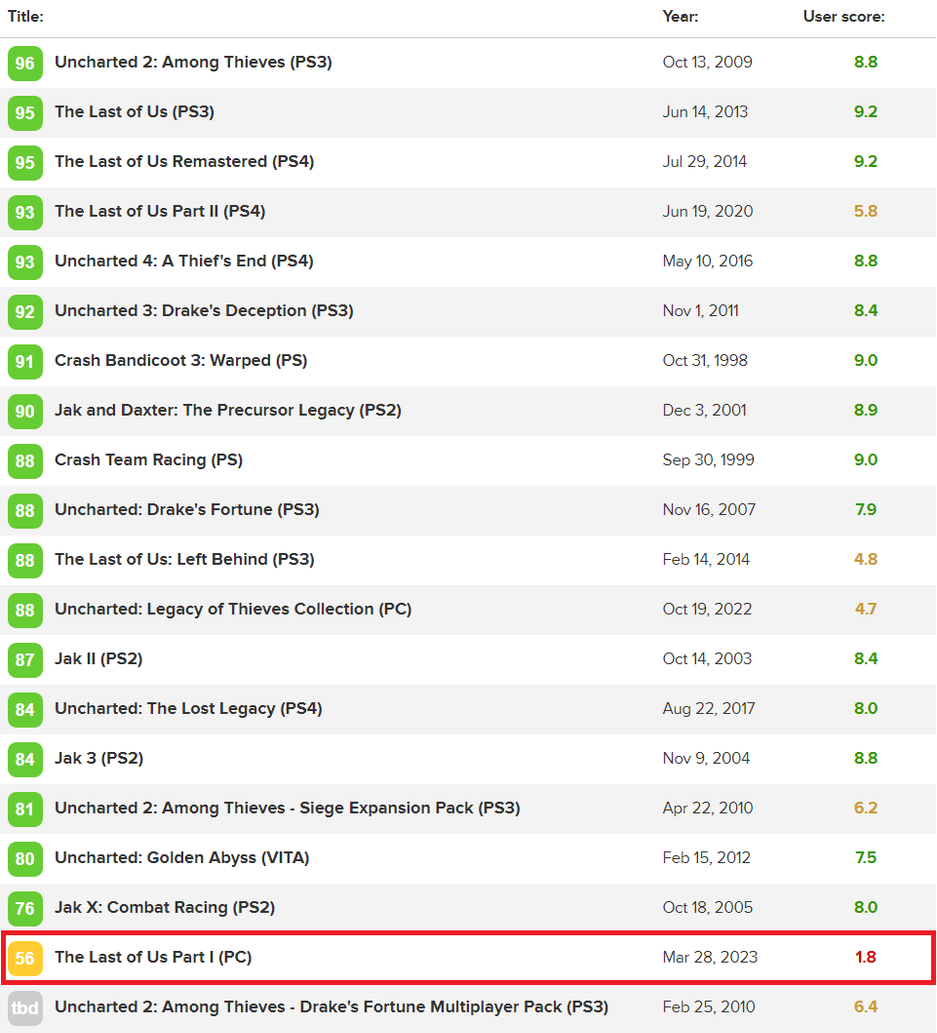Open The Last of Us Part II (PS4)
This screenshot has height=1033, width=937.
(x=160, y=211)
